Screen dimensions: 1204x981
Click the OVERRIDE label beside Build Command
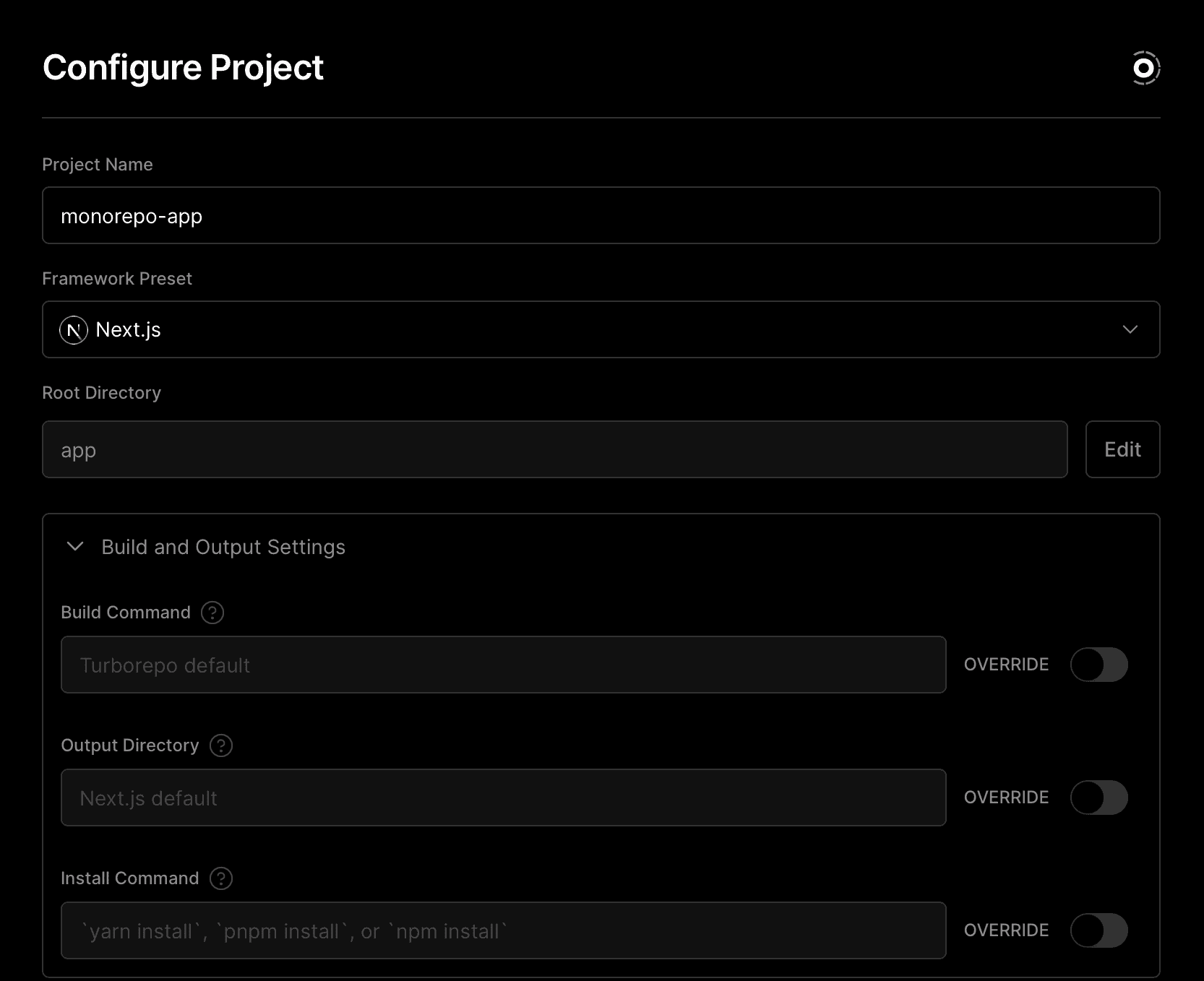(1006, 665)
